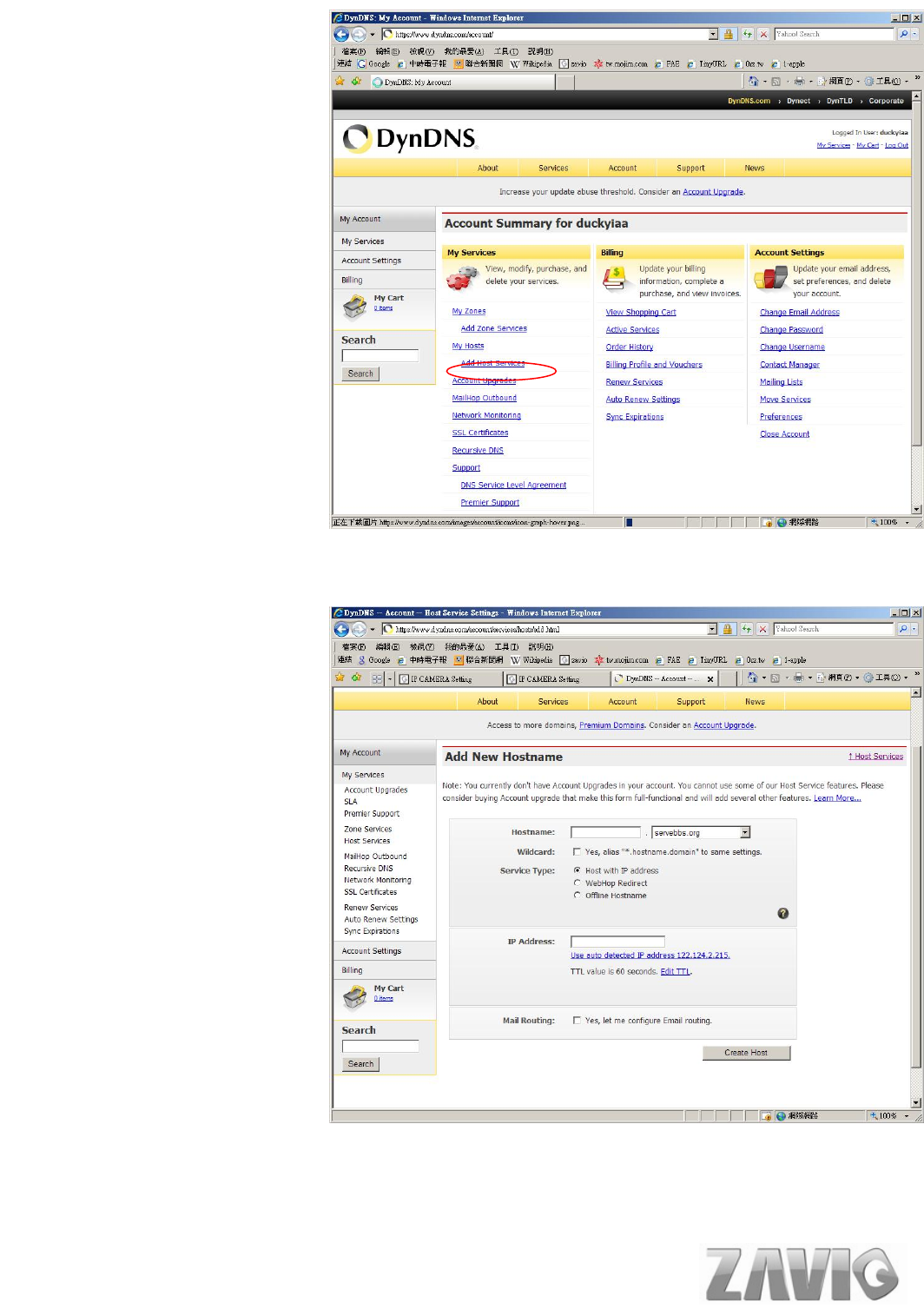Click Forward arrow in My Account window
924x1316 pixels.
(358, 35)
